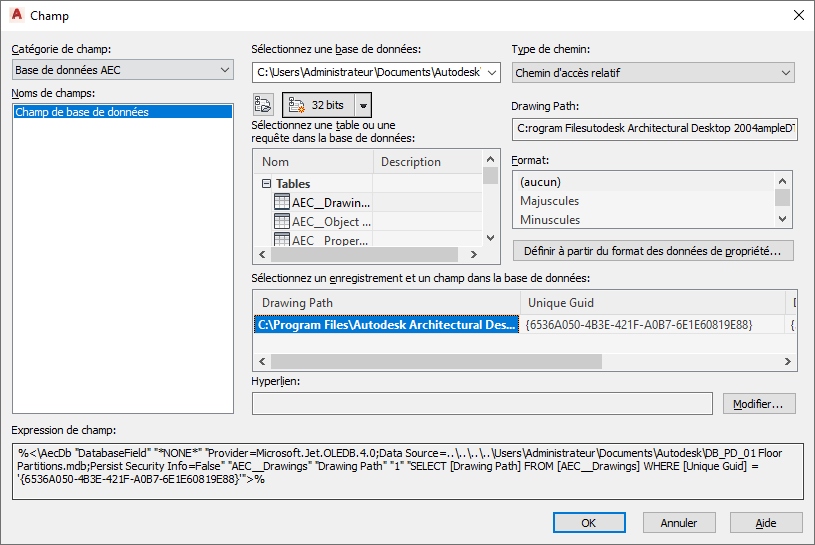
Task: Select the AEC__Object table icon
Action: 282,221
